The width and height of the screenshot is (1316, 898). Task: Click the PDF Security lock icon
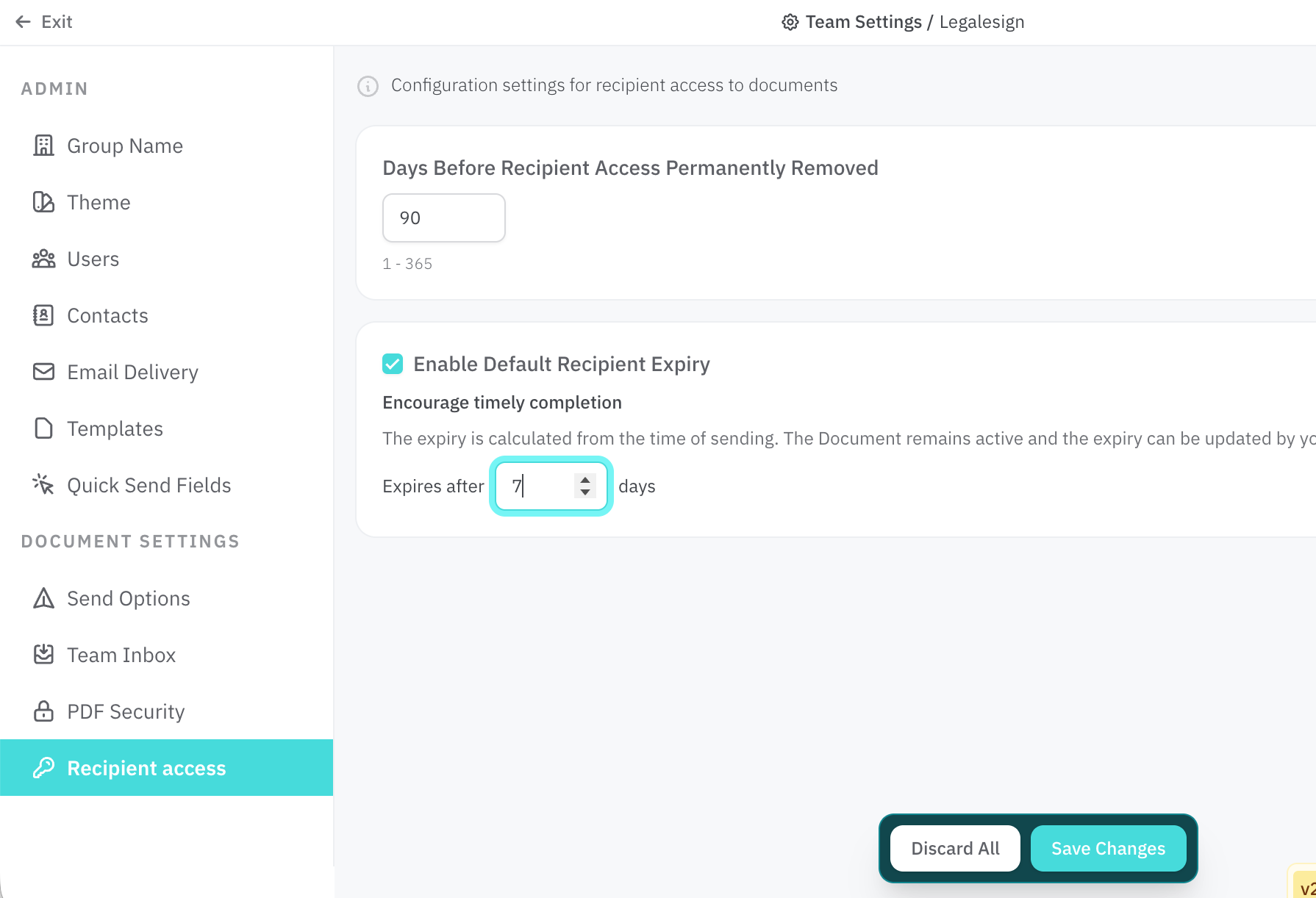(x=43, y=711)
